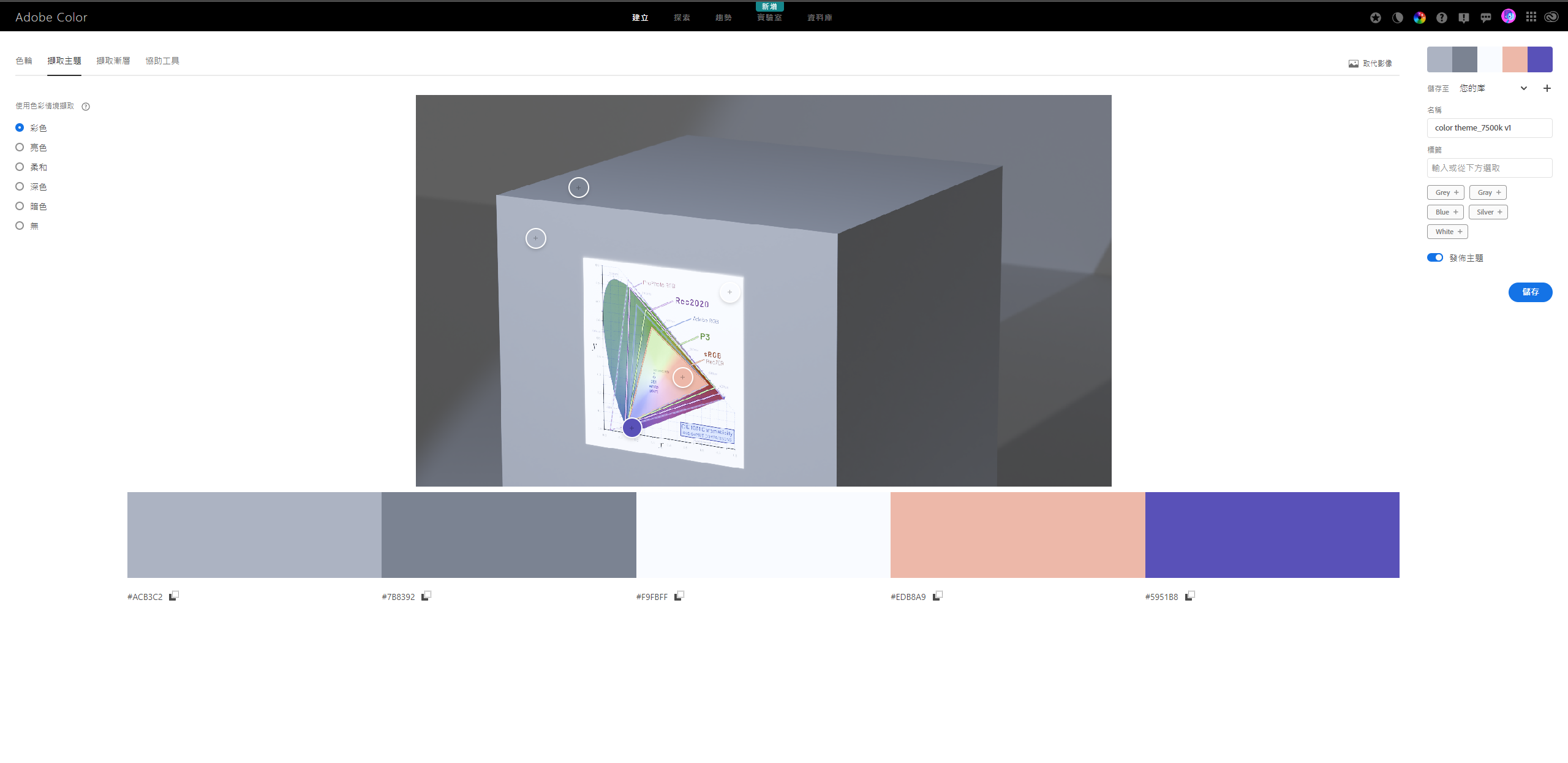Toggle the 發佈主題 publish switch
The image size is (1568, 763).
(x=1435, y=257)
